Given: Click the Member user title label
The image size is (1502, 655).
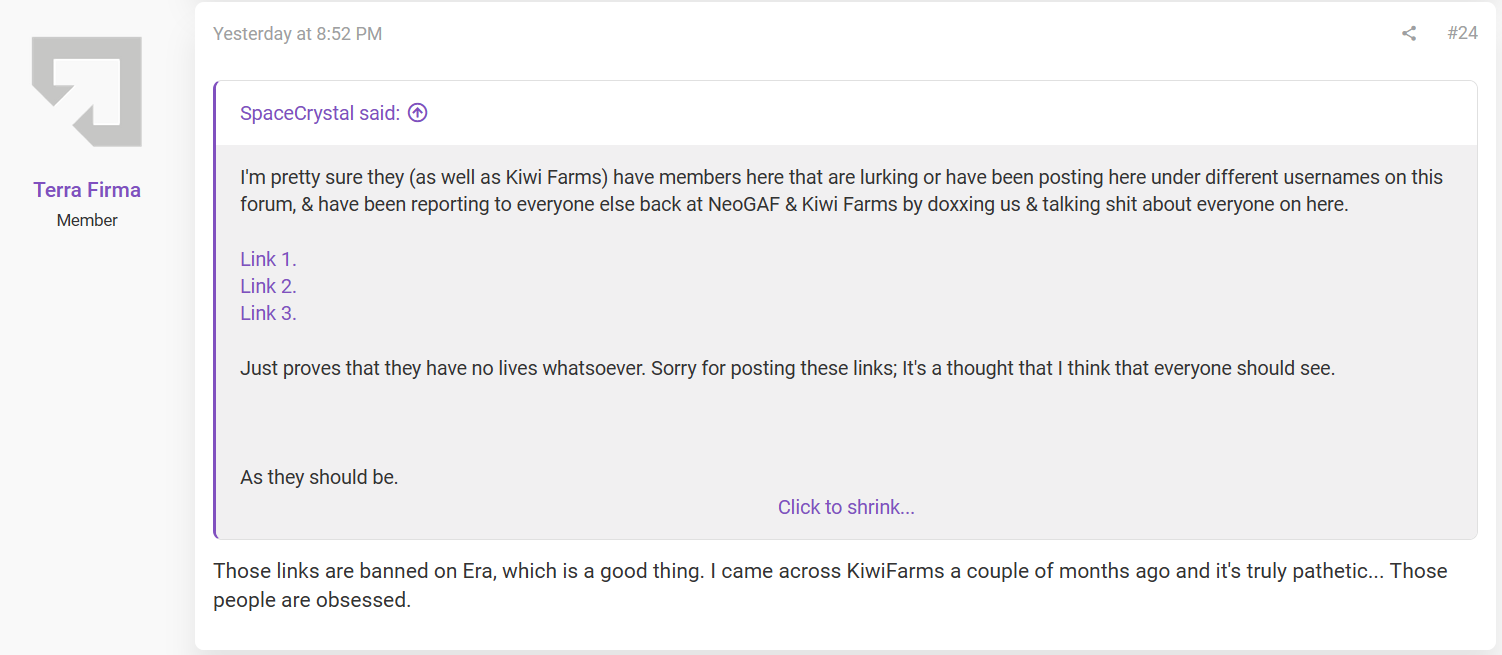Looking at the screenshot, I should coord(87,220).
